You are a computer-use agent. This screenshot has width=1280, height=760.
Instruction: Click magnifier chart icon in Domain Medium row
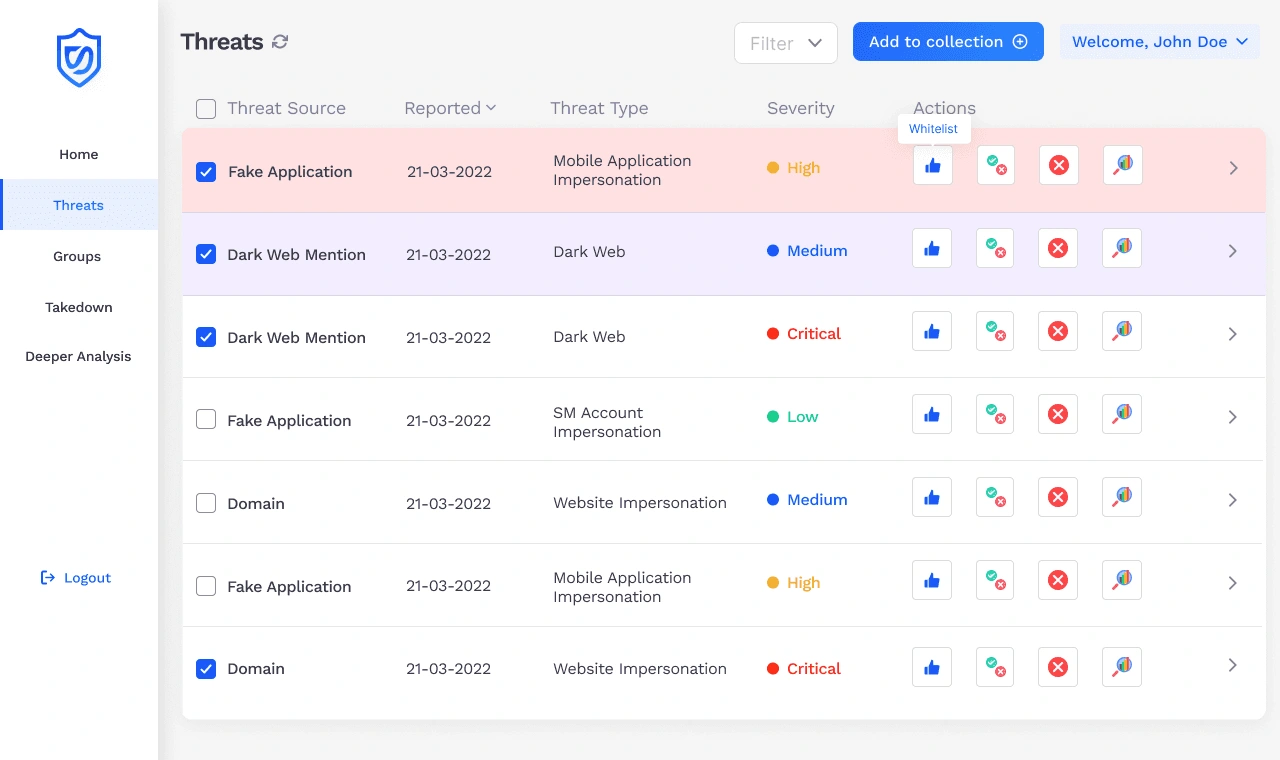coord(1122,497)
